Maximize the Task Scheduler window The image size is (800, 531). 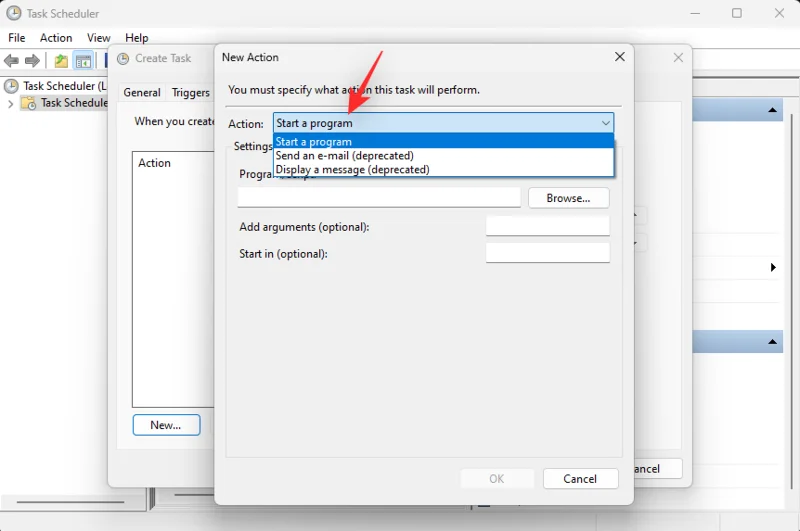point(737,13)
